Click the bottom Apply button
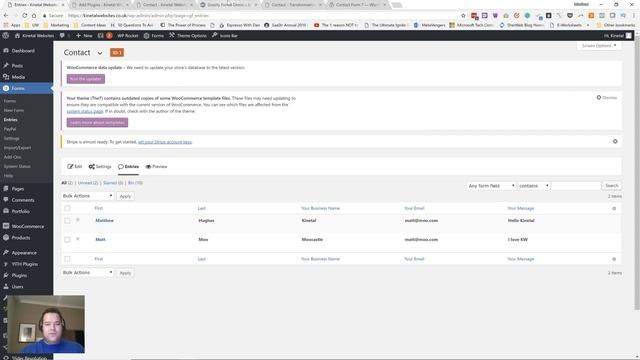640x360 pixels. click(x=125, y=273)
